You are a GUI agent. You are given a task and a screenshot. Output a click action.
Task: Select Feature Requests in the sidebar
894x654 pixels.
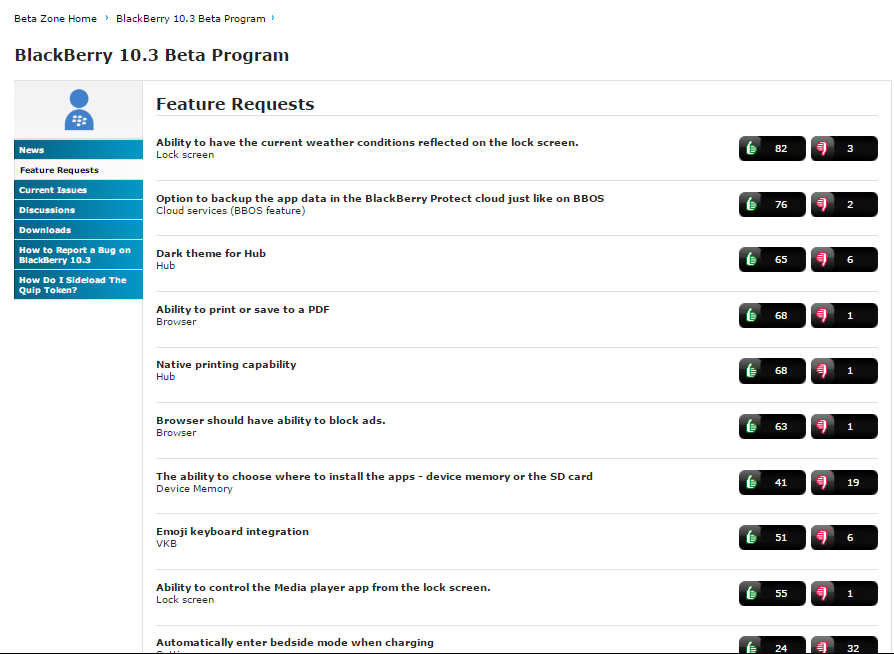pyautogui.click(x=79, y=170)
